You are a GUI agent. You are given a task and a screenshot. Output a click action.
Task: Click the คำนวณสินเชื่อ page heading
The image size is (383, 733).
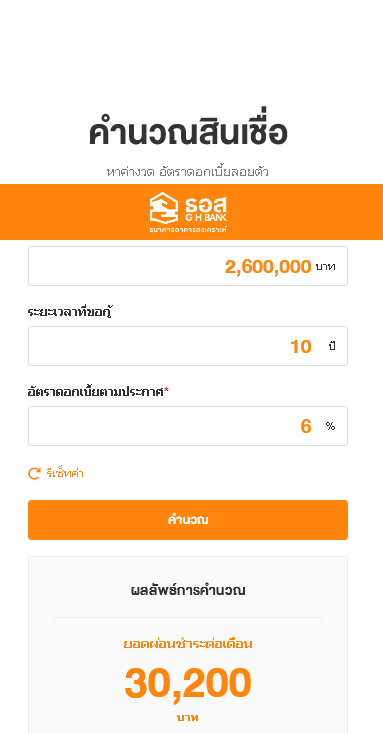tap(188, 133)
